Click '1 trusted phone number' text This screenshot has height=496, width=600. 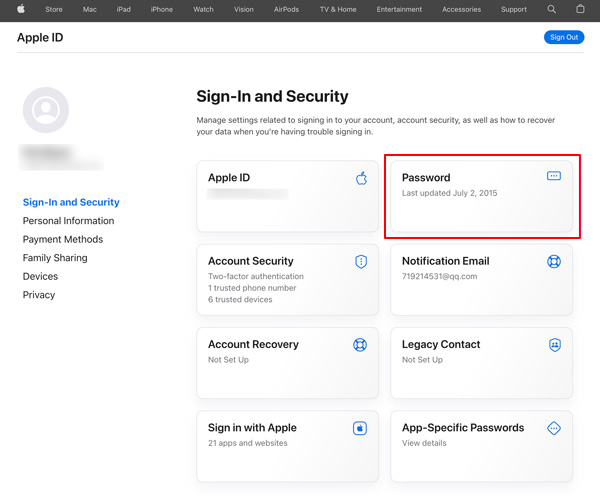pos(252,288)
